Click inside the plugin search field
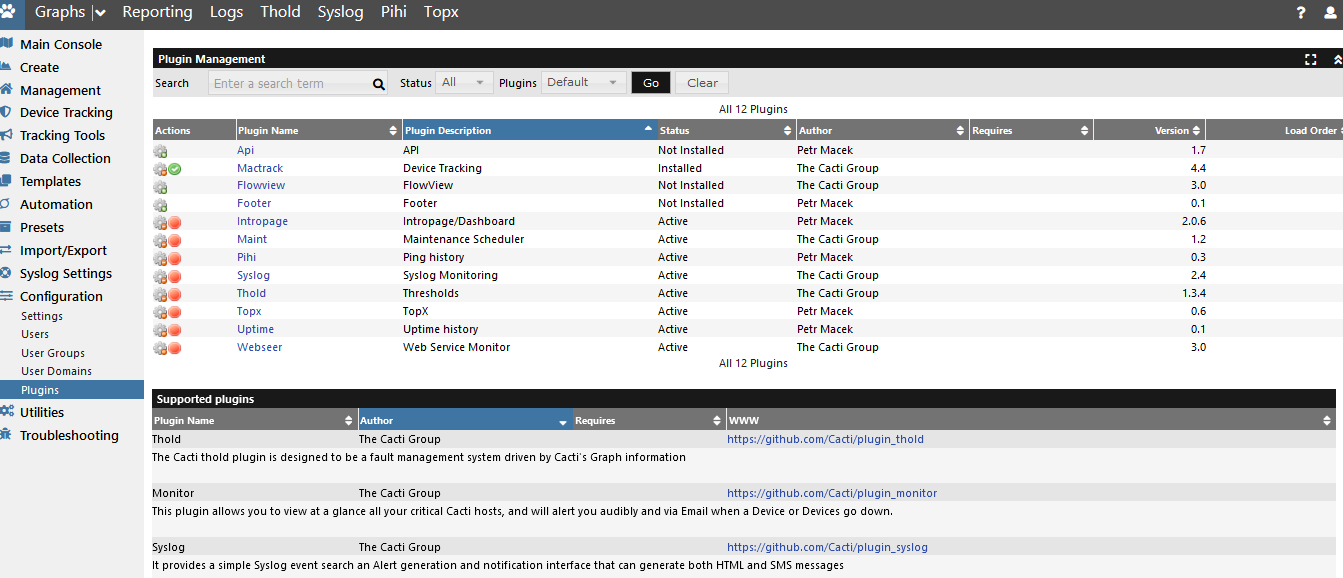The height and width of the screenshot is (578, 1343). (290, 82)
